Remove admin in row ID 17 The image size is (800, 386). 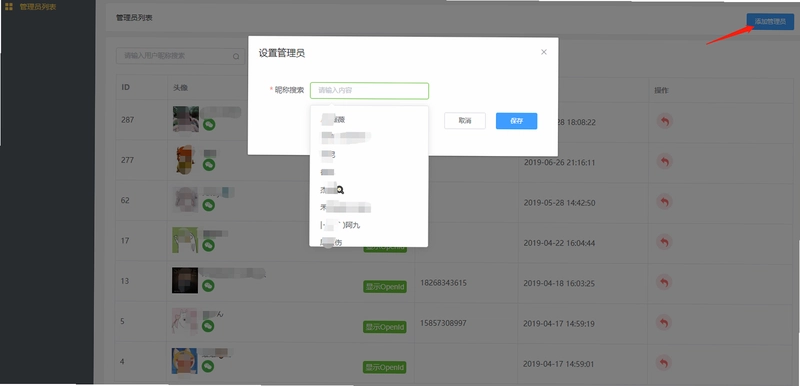point(664,242)
